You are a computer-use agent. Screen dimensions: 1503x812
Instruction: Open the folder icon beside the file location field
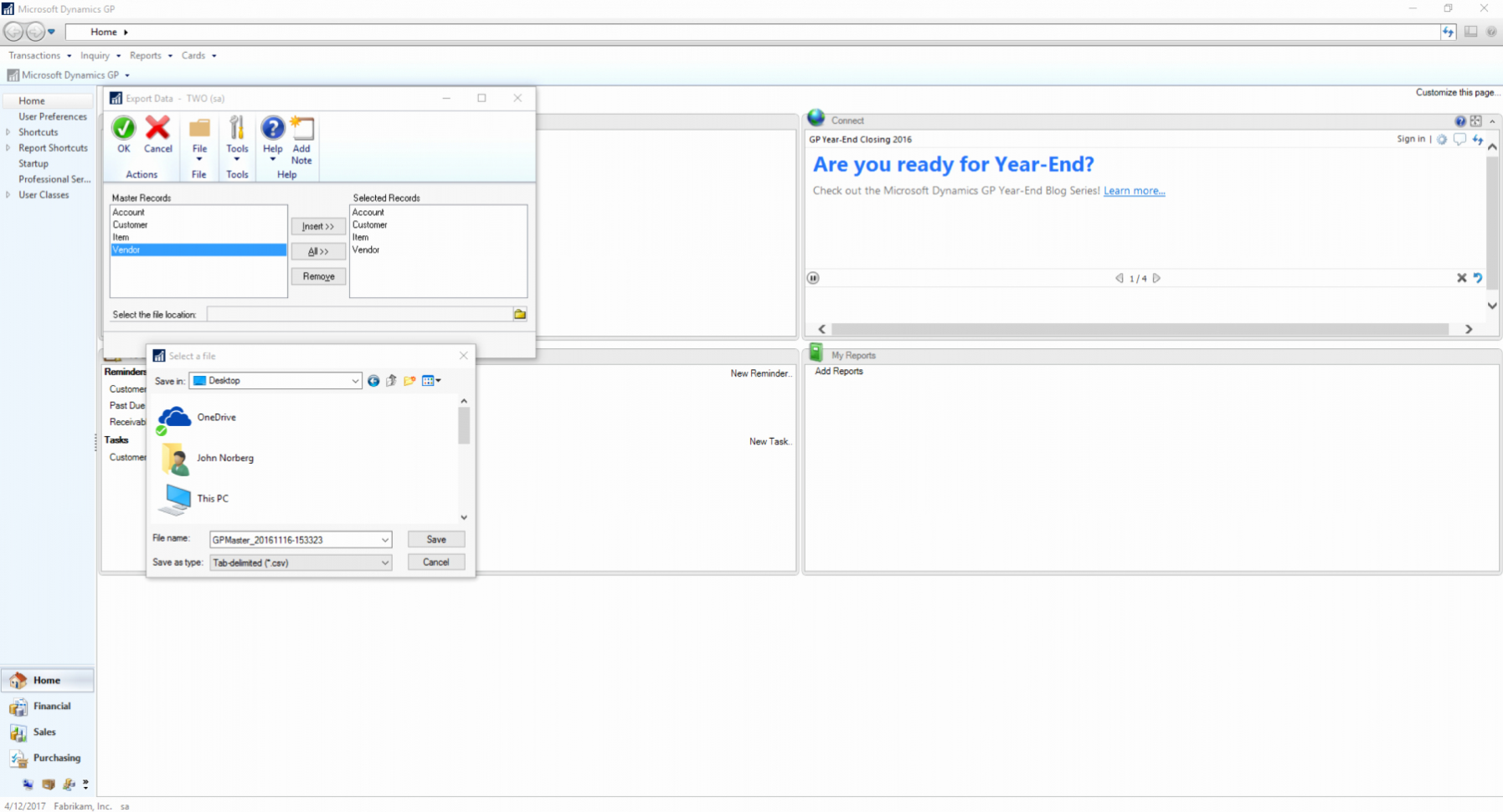click(x=519, y=313)
